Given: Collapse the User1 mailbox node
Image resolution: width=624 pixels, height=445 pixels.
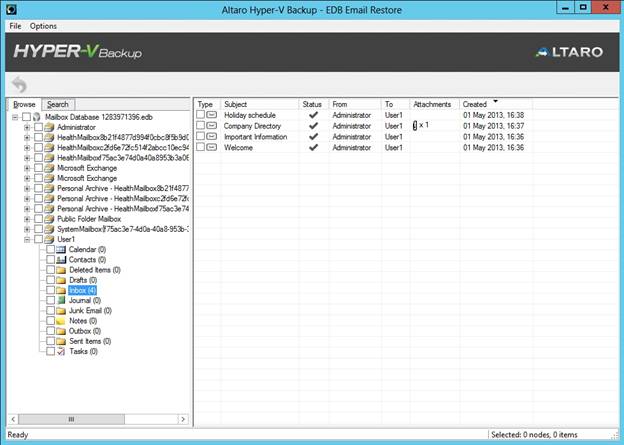Looking at the screenshot, I should [x=27, y=240].
